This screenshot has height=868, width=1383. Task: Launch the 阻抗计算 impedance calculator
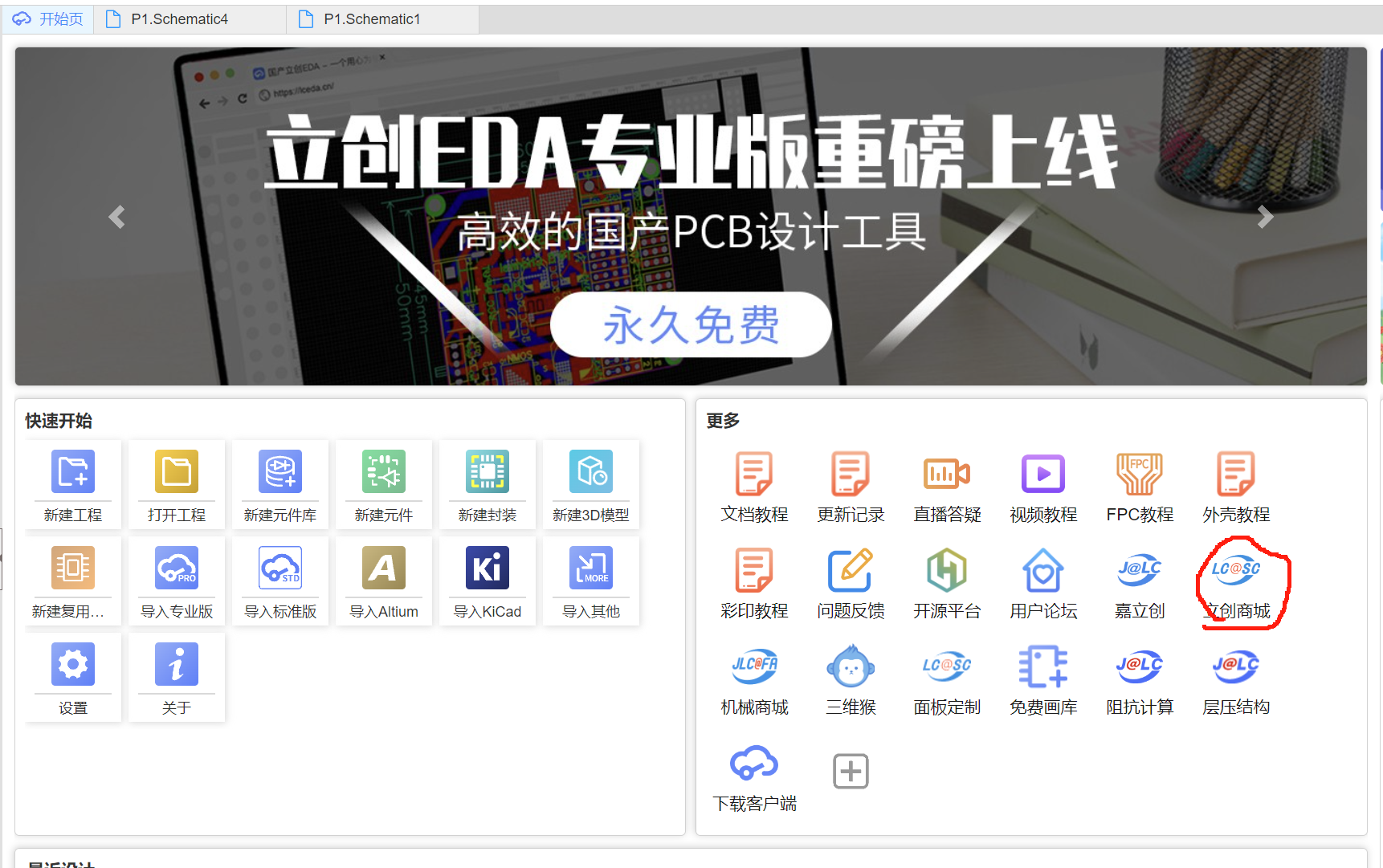(x=1140, y=666)
